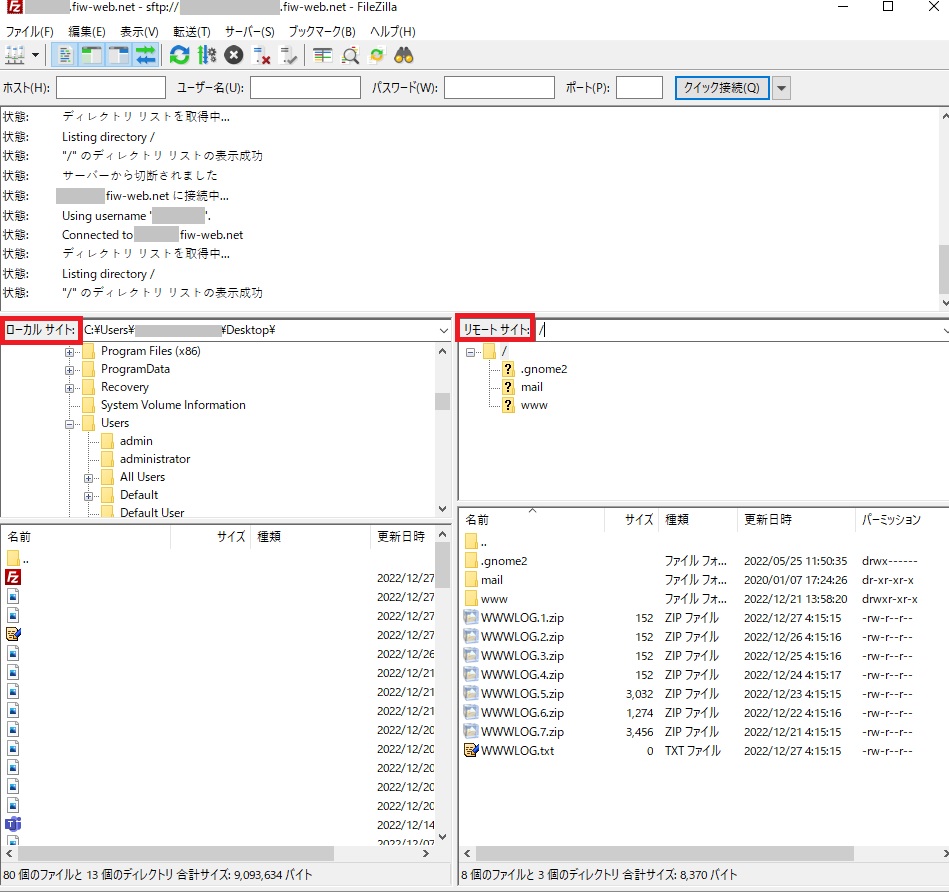Toggle the transfer queue display
The image size is (949, 893).
[146, 56]
